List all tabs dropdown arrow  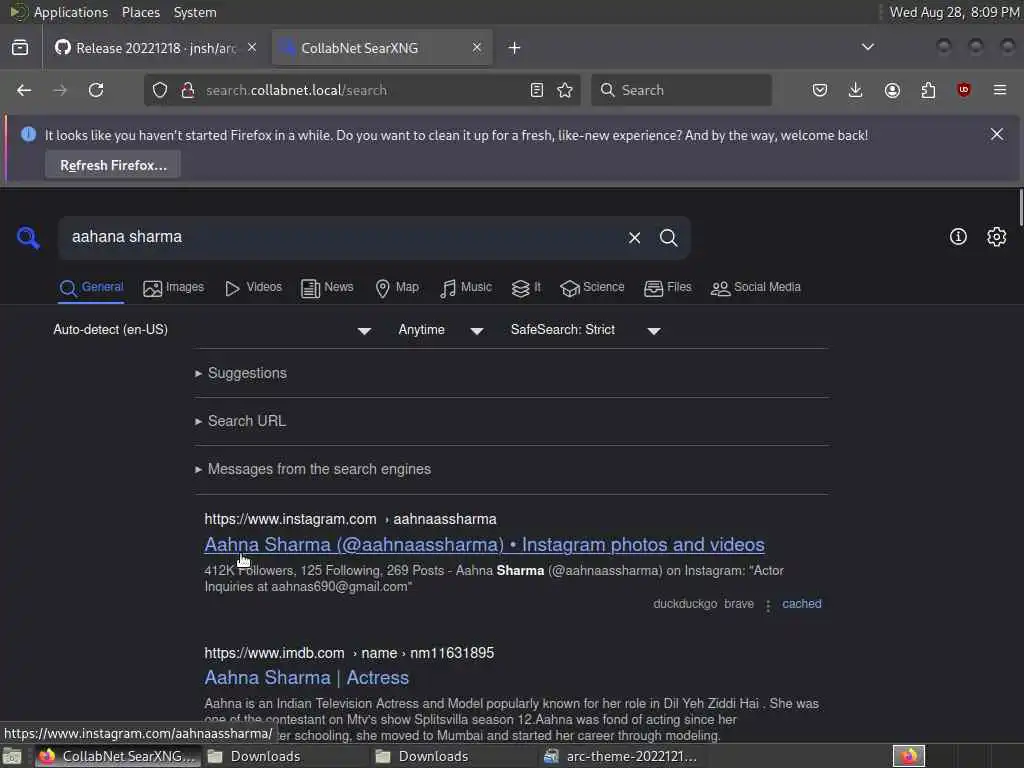(x=868, y=47)
